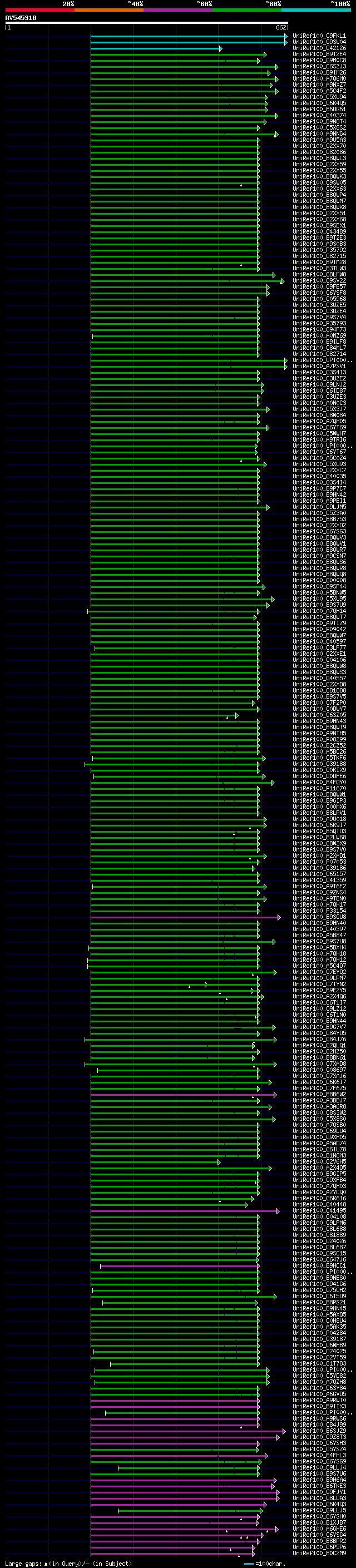Image resolution: width=356 pixels, height=1568 pixels.
Task: Select hit label UniRef100_Q40374
Action: [319, 116]
